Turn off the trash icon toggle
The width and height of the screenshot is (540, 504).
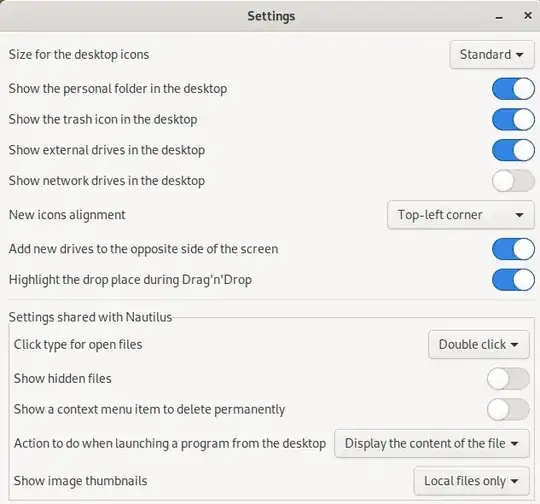point(513,119)
